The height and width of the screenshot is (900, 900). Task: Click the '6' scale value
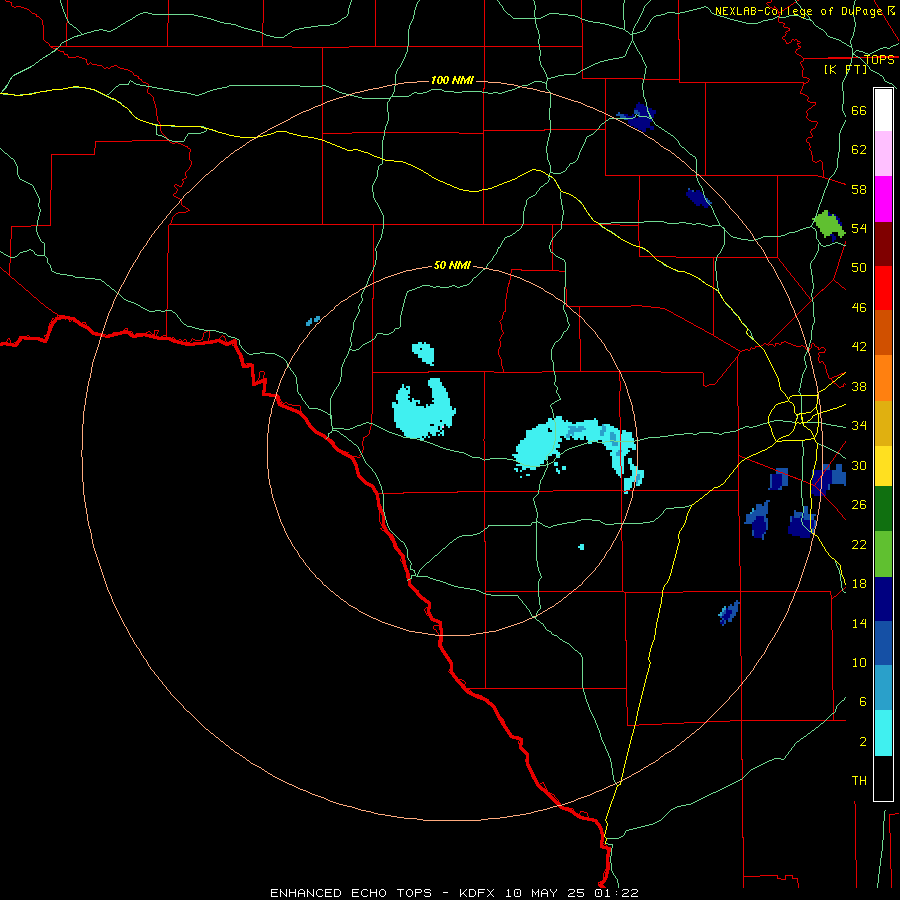(863, 702)
